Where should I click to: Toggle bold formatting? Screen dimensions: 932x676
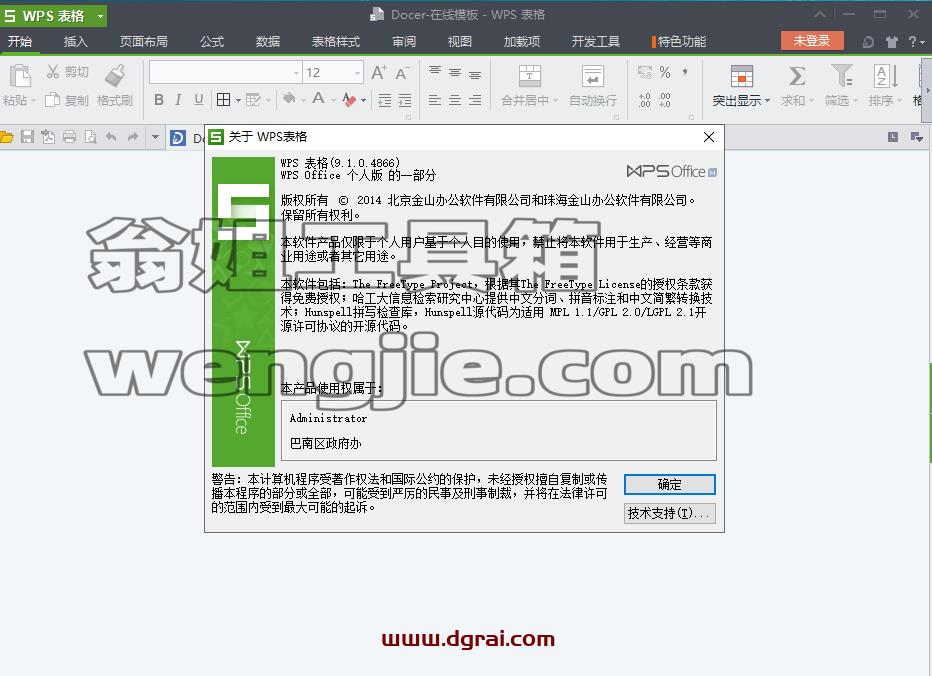tap(159, 100)
